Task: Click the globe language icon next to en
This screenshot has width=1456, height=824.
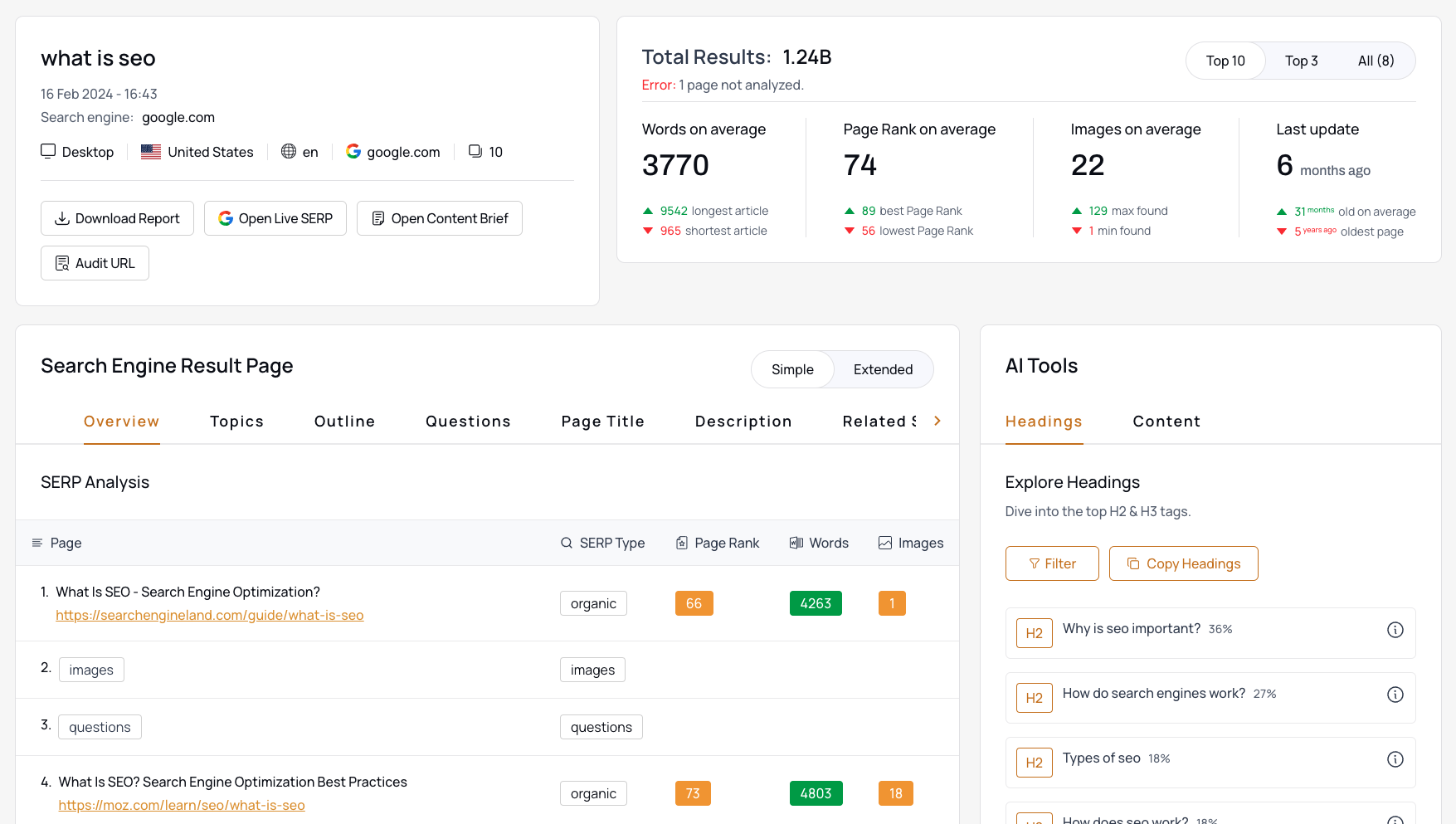Action: (288, 151)
